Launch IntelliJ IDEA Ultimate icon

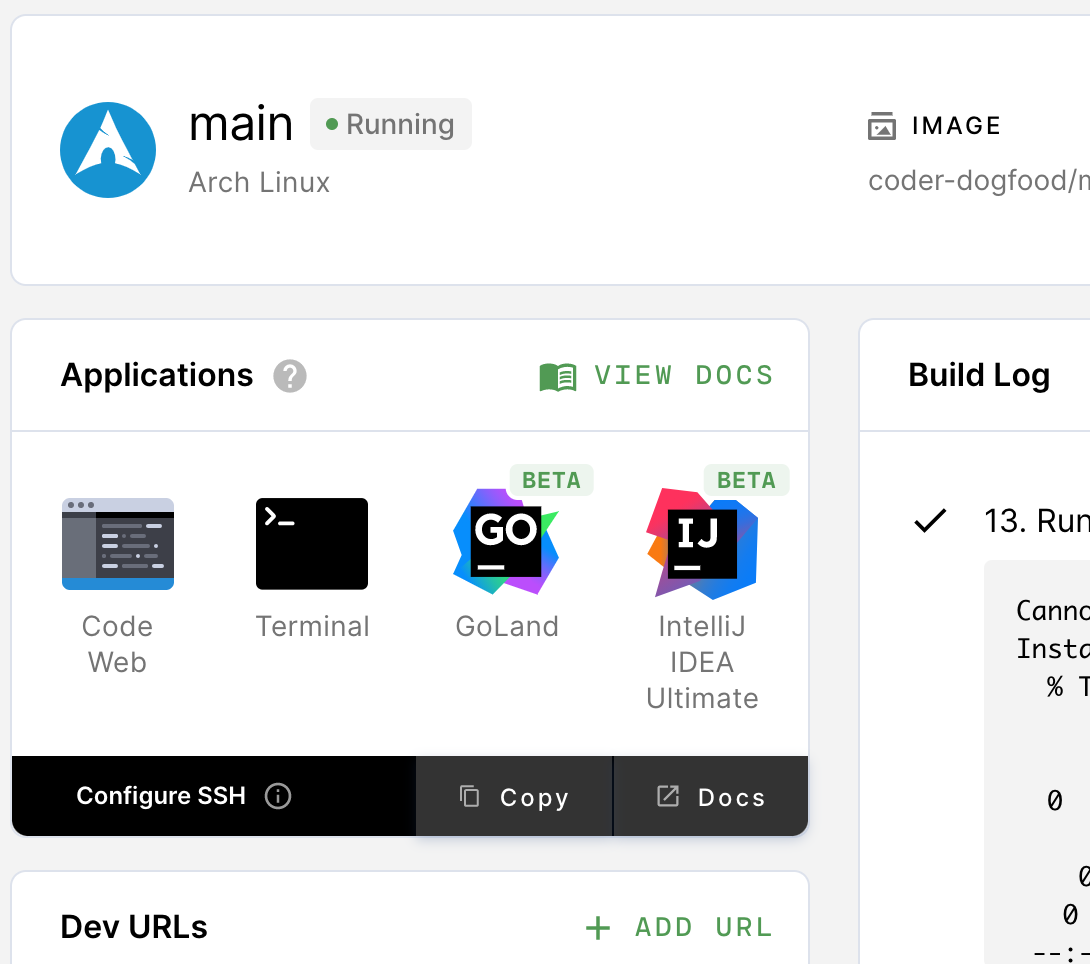coord(701,543)
